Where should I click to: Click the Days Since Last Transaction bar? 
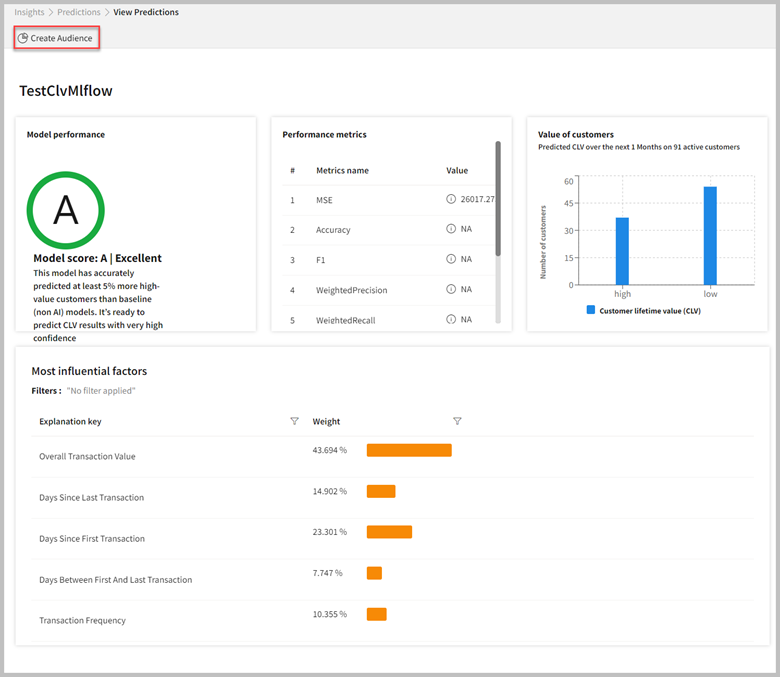(x=381, y=491)
